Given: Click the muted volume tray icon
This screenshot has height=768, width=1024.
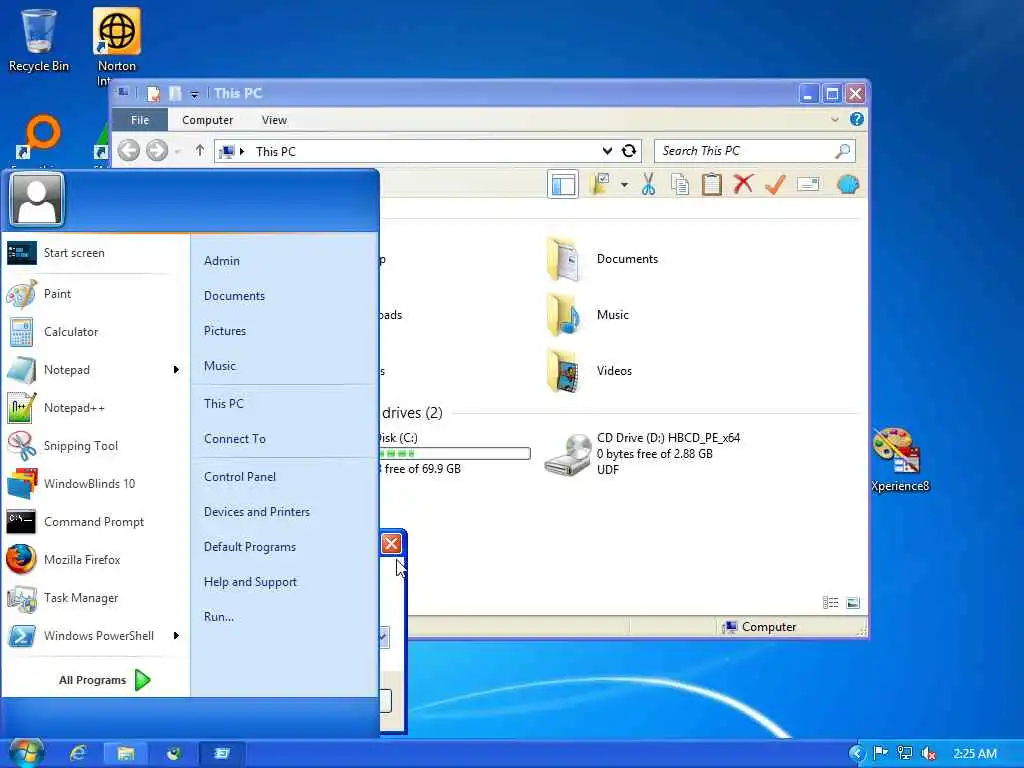Looking at the screenshot, I should (928, 754).
